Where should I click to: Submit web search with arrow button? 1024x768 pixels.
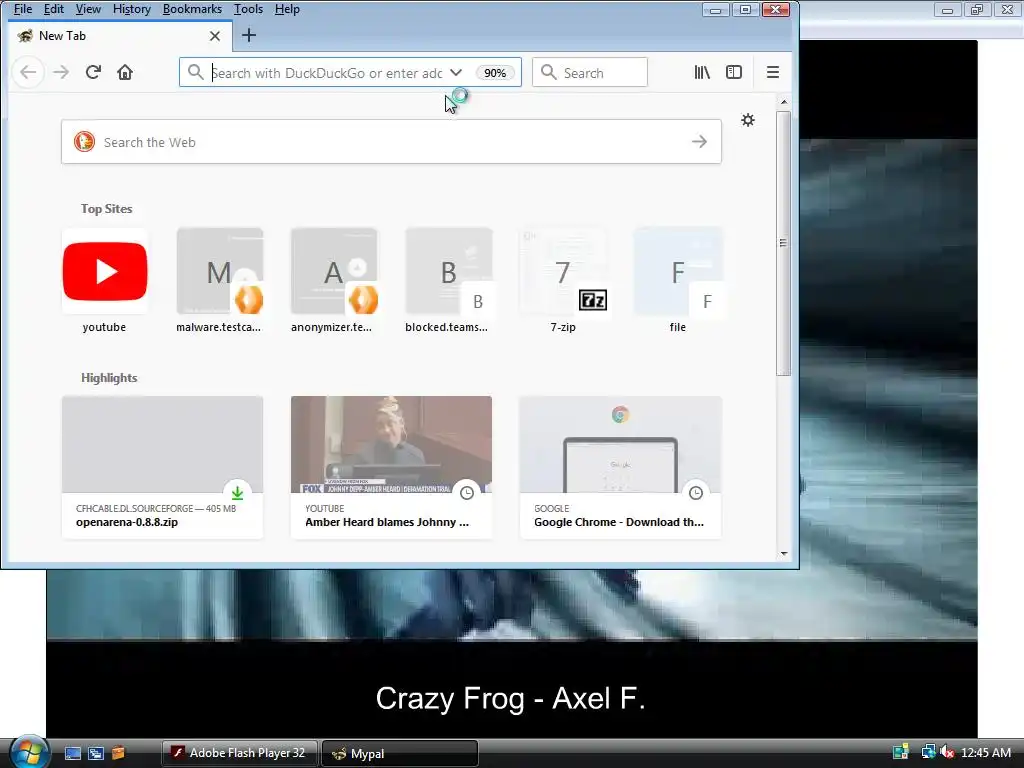tap(699, 142)
